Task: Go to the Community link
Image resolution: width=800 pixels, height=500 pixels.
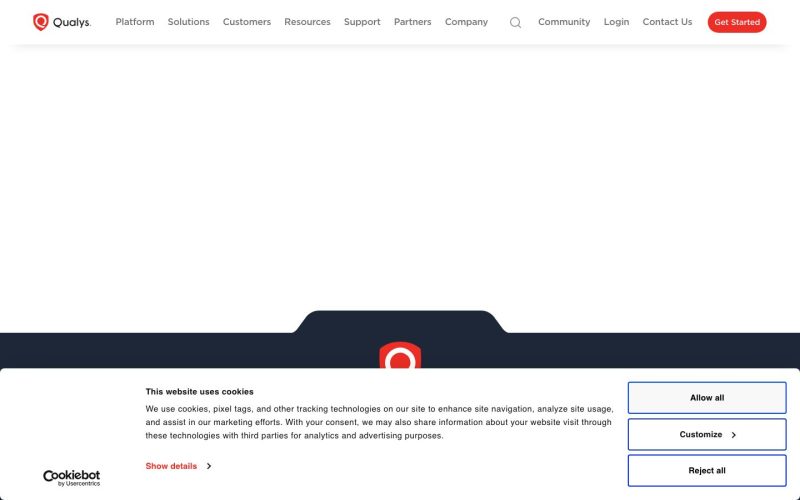Action: [x=564, y=22]
